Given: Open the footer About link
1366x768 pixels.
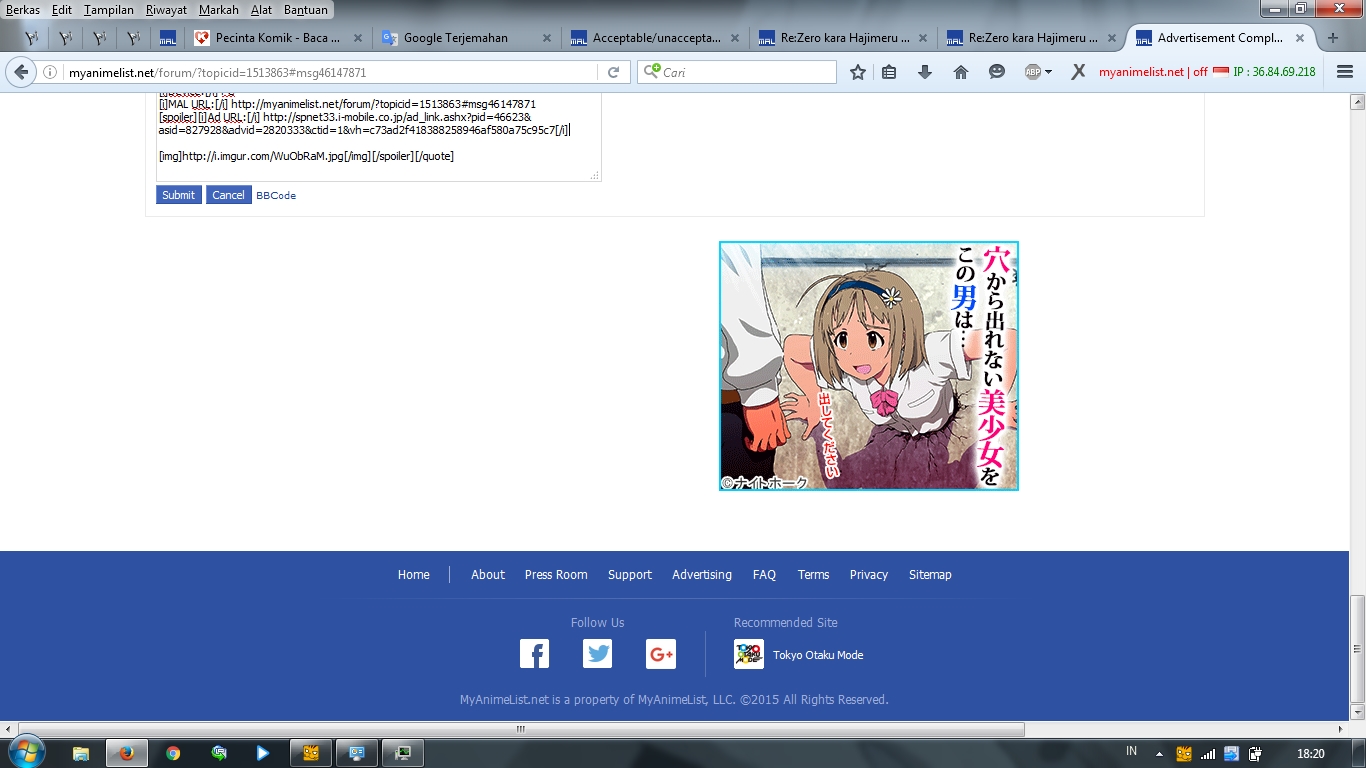Looking at the screenshot, I should click(x=488, y=575).
